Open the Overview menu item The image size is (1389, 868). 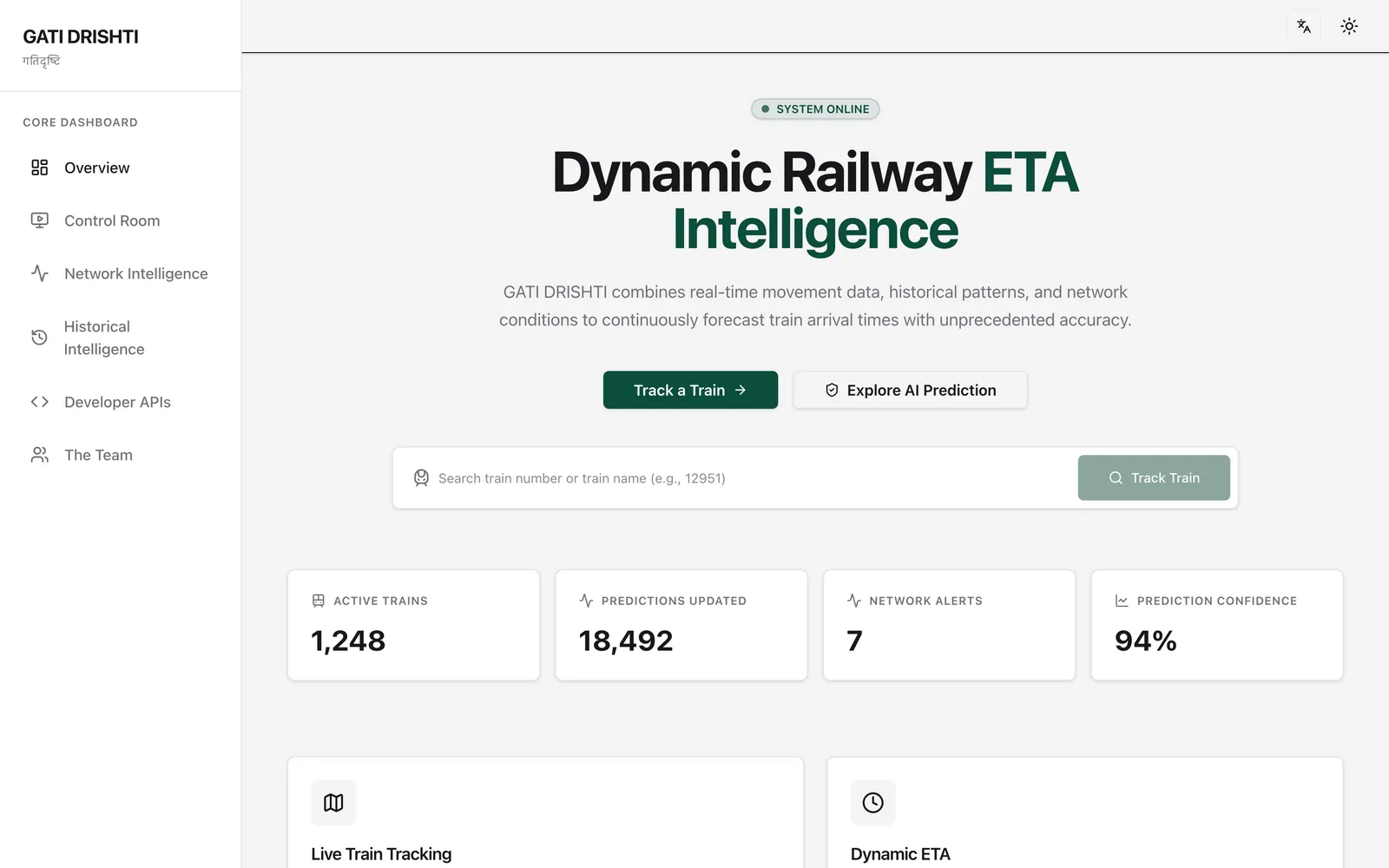click(x=121, y=168)
